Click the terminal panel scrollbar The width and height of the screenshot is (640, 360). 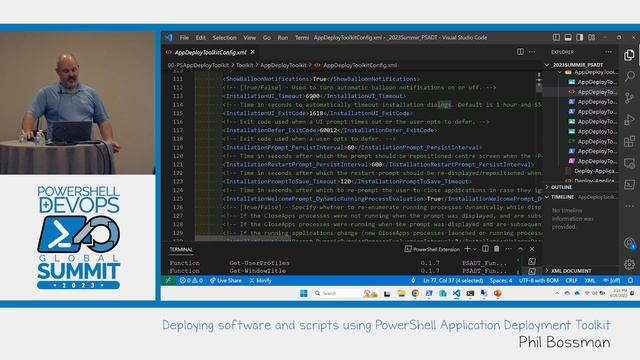[519, 266]
